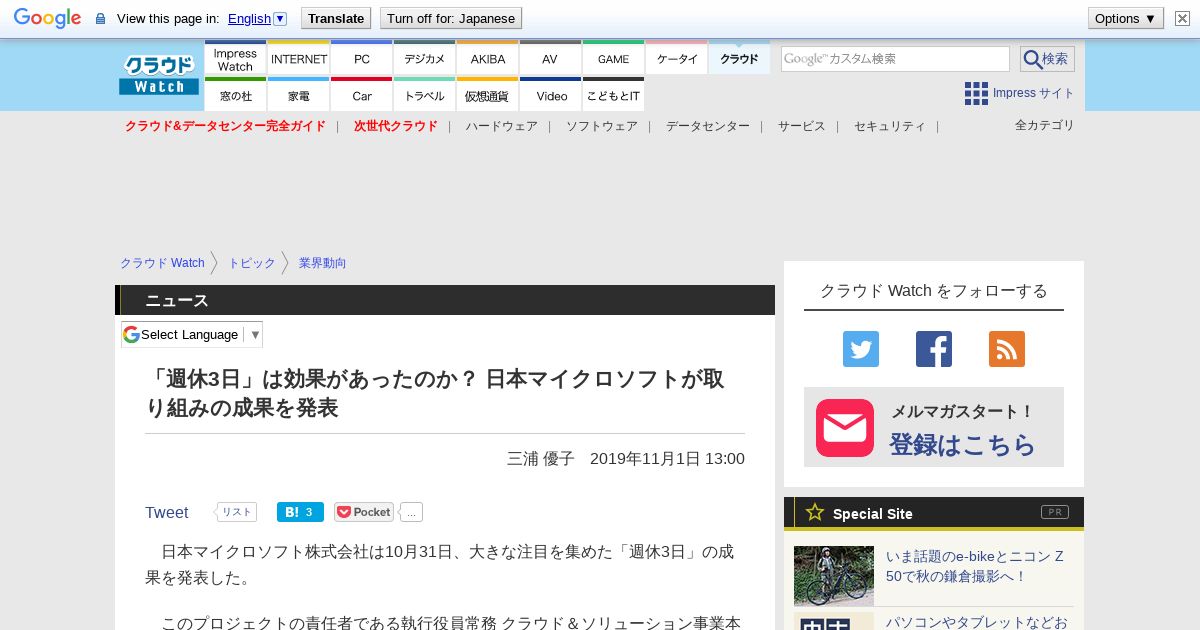Open the トラベル tab
The width and height of the screenshot is (1200, 630).
coord(425,95)
